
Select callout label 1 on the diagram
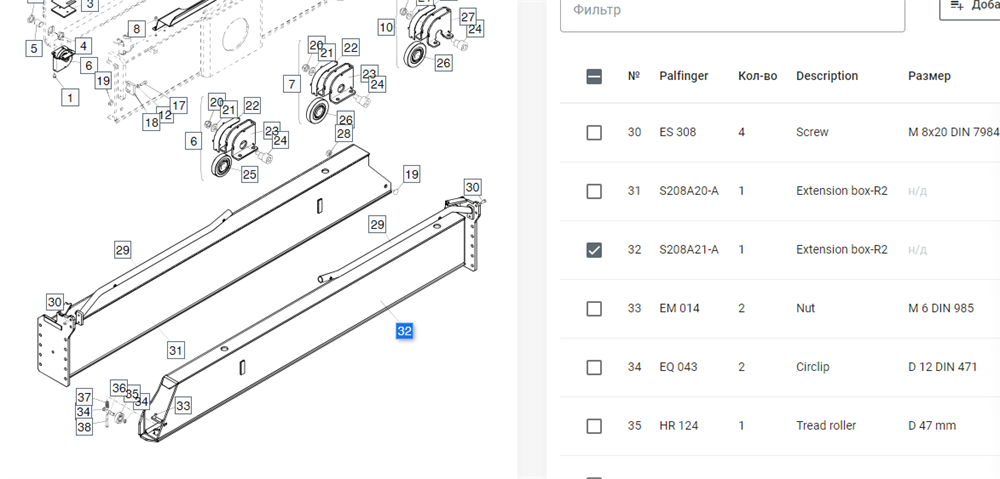70,98
